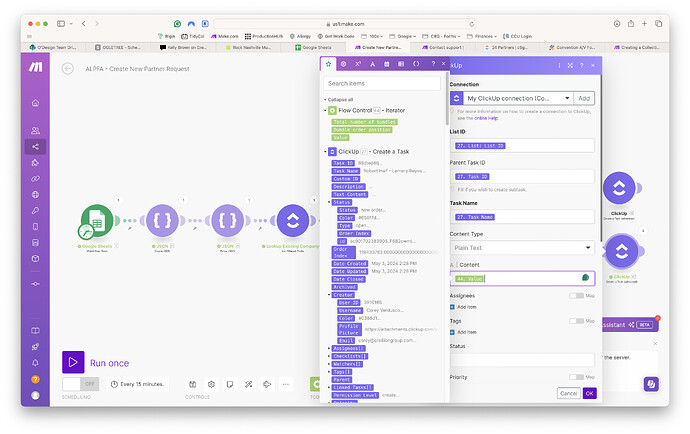Open Keys icon in sidebar
This screenshot has height=434, width=690.
click(x=35, y=211)
